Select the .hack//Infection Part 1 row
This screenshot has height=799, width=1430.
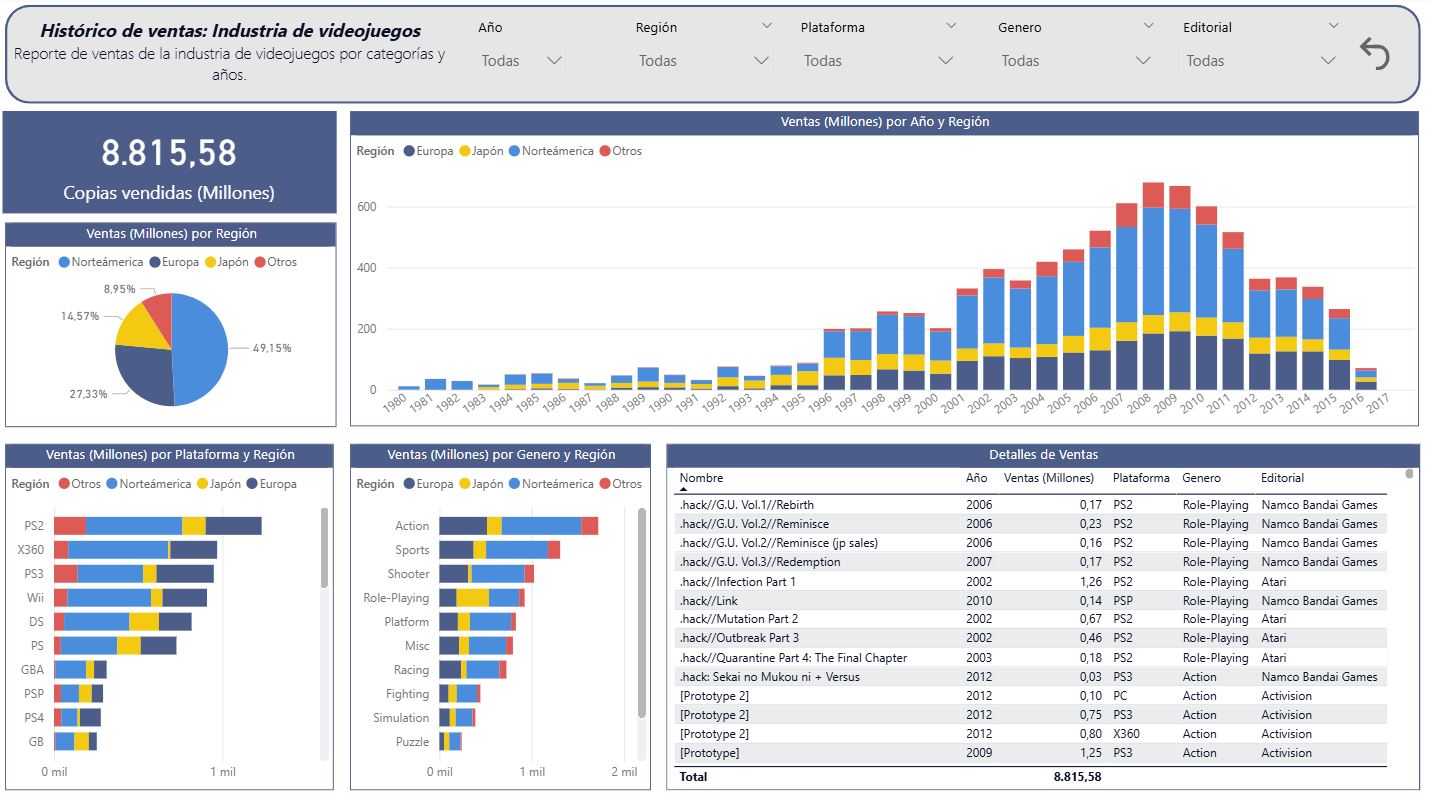tap(737, 581)
